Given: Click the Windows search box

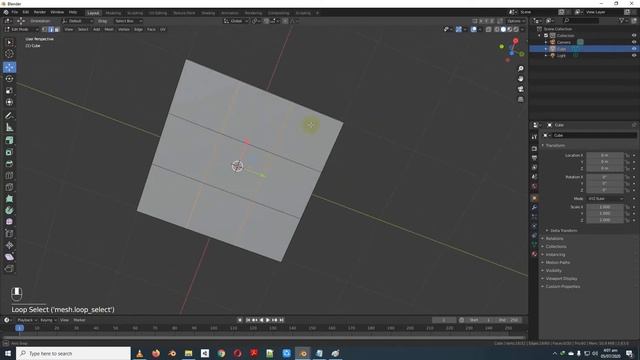Looking at the screenshot, I should point(73,353).
